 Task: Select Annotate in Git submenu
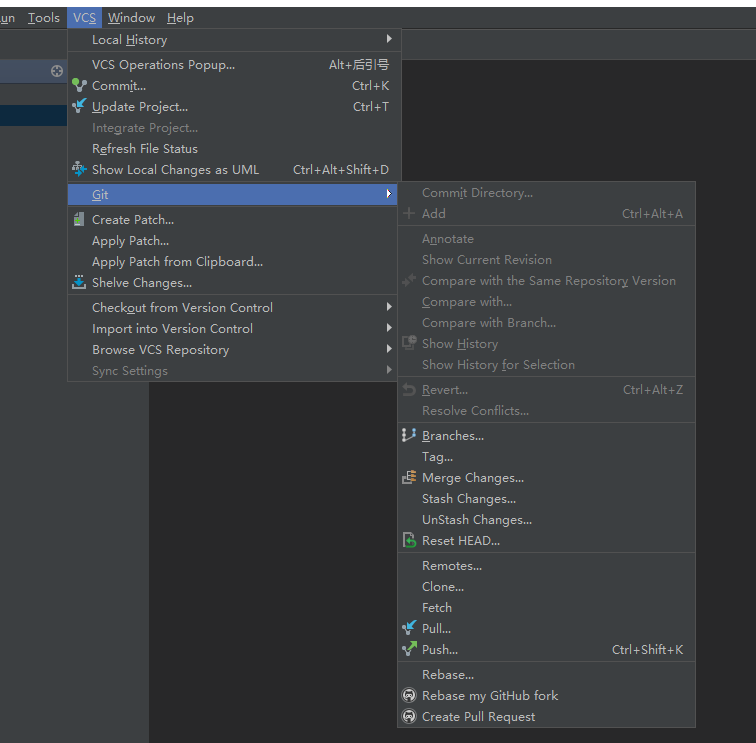[546, 239]
